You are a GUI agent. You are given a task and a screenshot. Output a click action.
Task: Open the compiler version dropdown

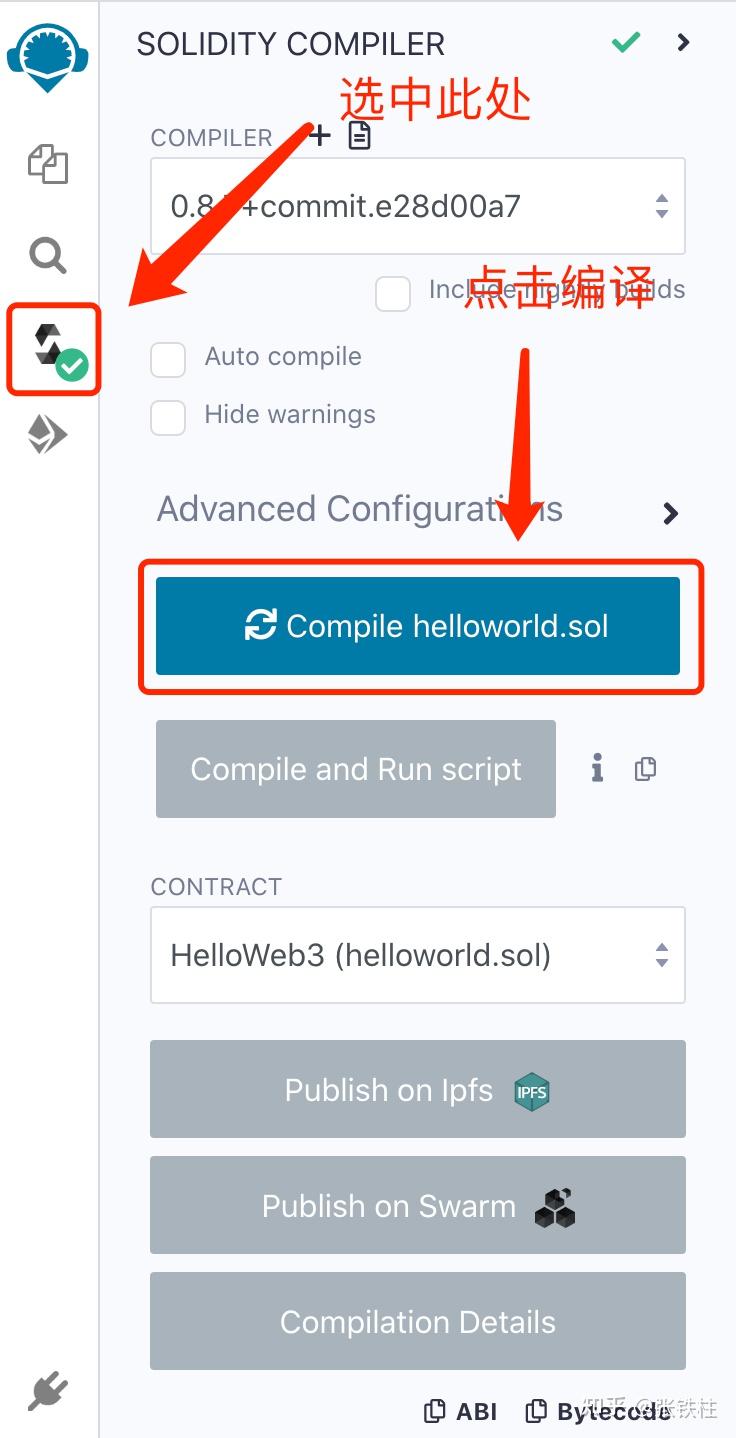pos(417,206)
